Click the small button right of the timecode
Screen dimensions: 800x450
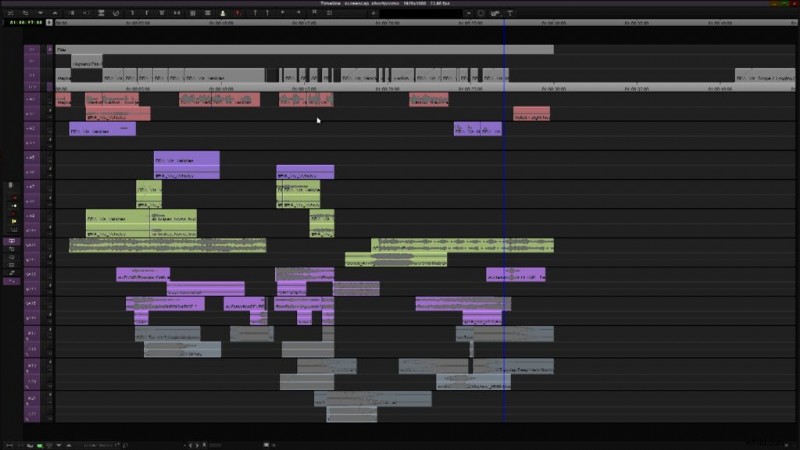(49, 22)
